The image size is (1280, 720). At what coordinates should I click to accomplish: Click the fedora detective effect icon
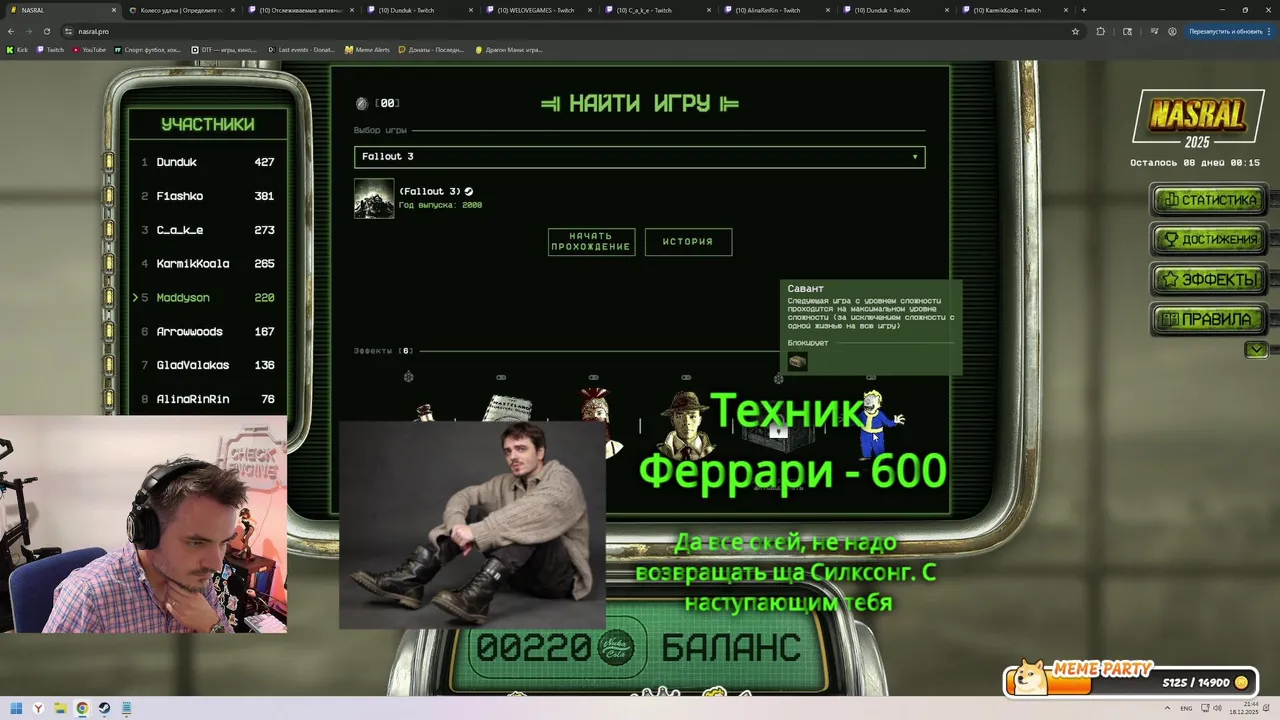(x=686, y=424)
